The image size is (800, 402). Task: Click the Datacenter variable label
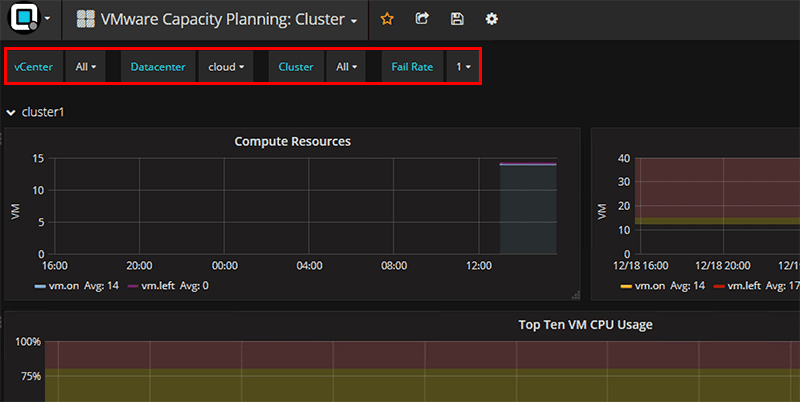pyautogui.click(x=158, y=67)
